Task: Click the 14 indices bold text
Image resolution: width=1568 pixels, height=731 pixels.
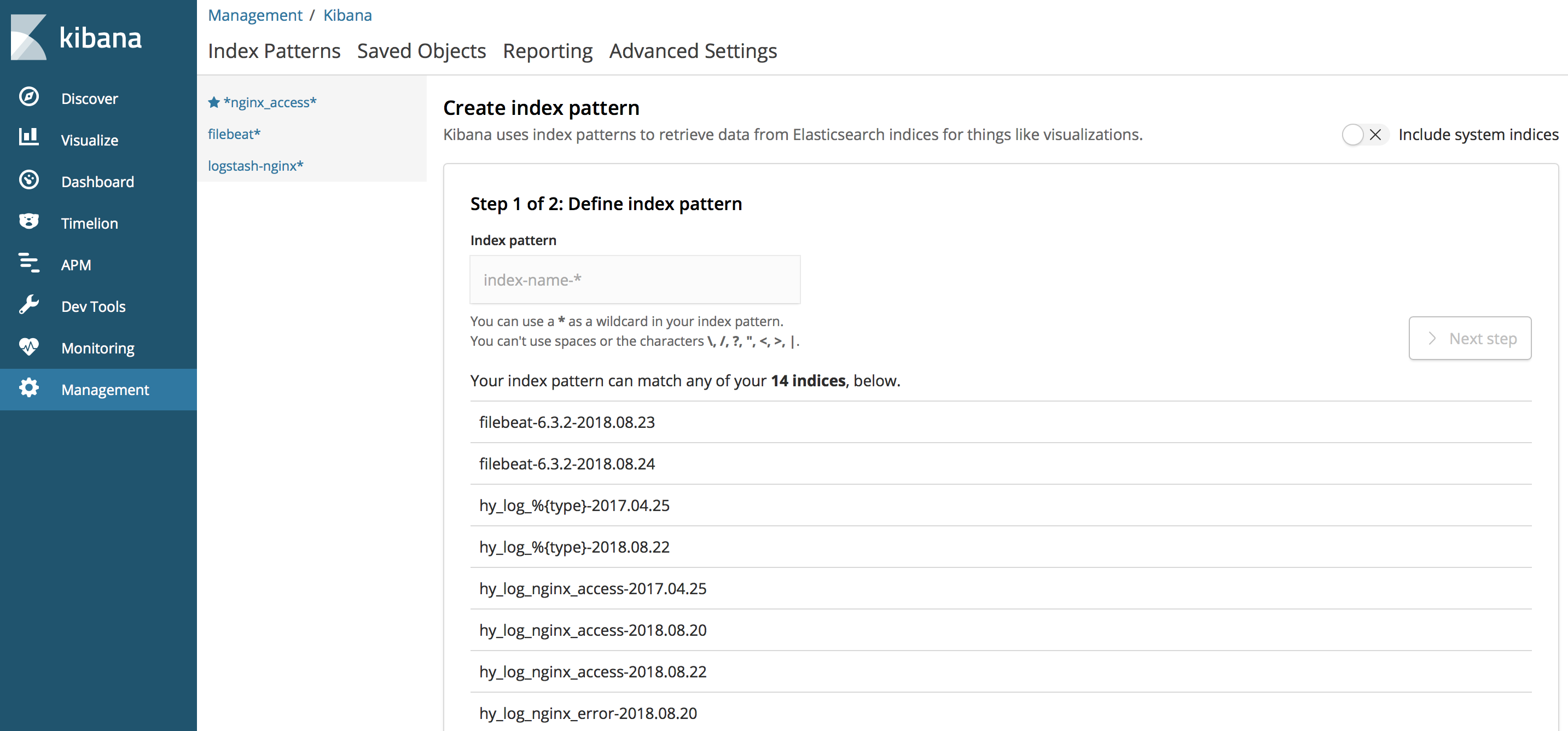Action: pyautogui.click(x=808, y=380)
